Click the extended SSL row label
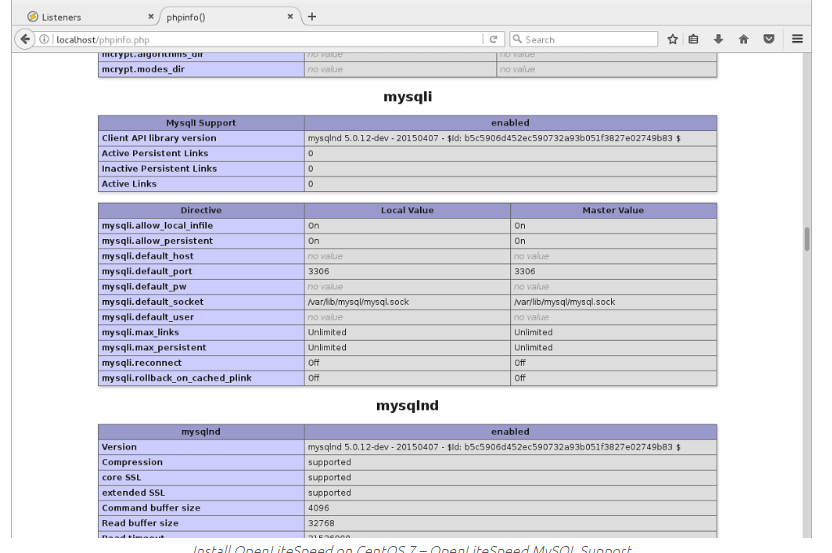Image resolution: width=832 pixels, height=553 pixels. tap(201, 493)
